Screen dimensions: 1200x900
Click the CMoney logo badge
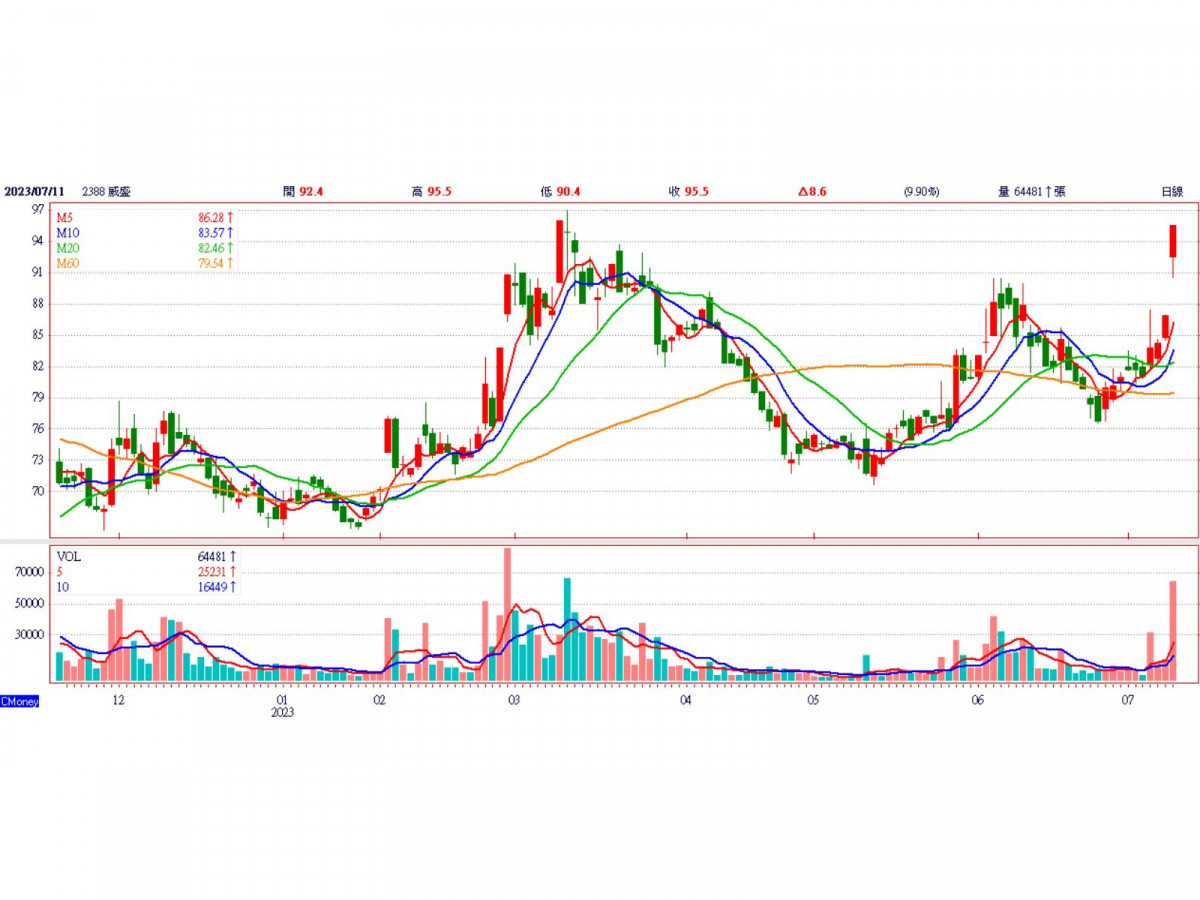(x=20, y=702)
